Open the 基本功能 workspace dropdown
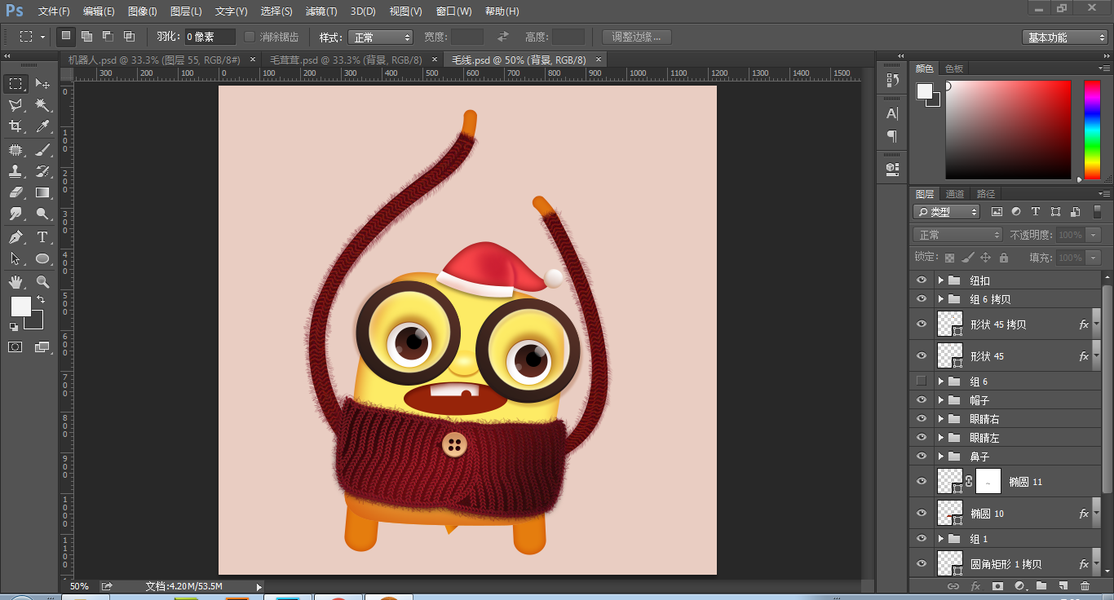1114x600 pixels. click(x=1064, y=37)
